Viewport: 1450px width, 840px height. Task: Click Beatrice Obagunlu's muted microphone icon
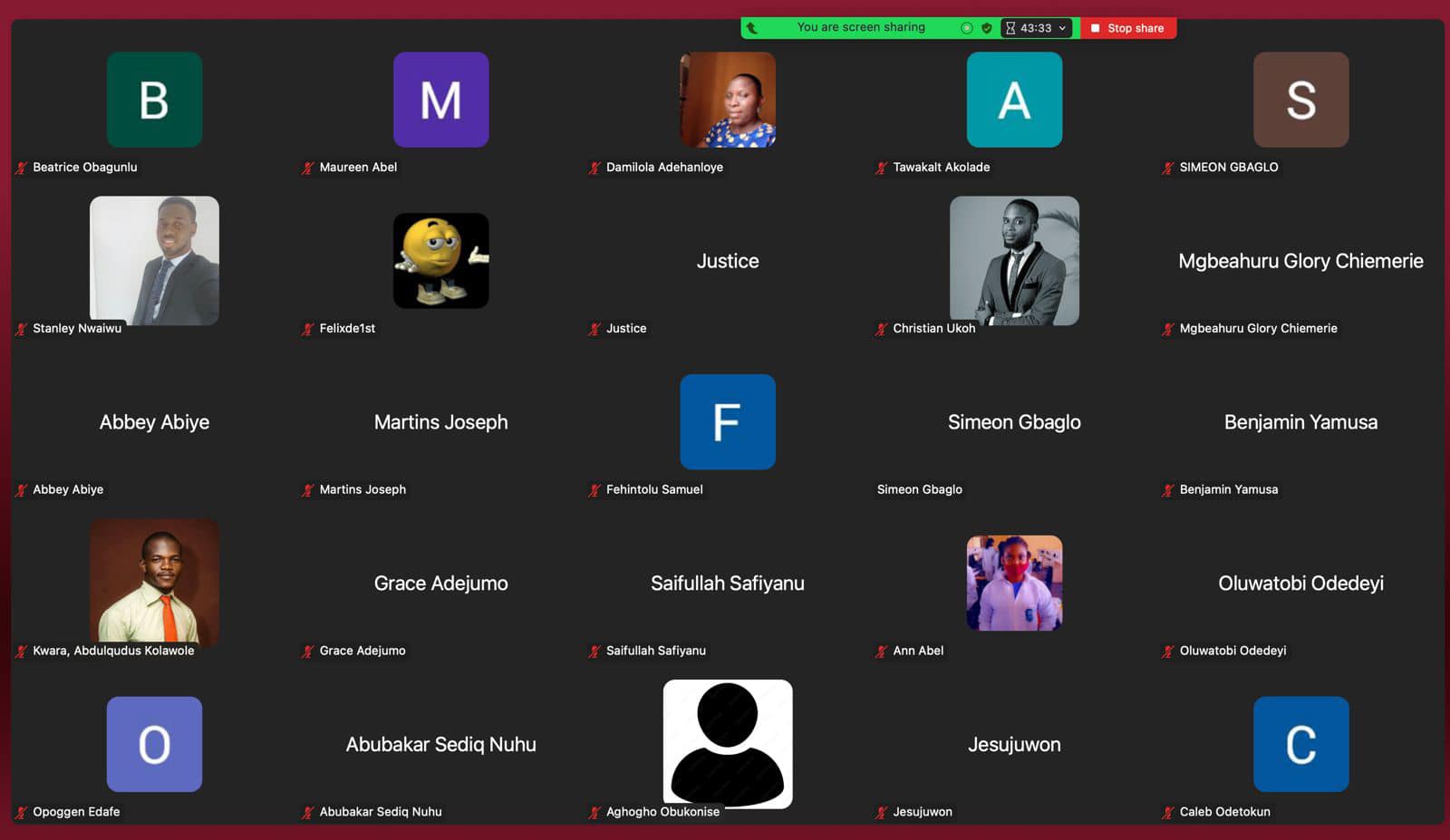[x=22, y=168]
